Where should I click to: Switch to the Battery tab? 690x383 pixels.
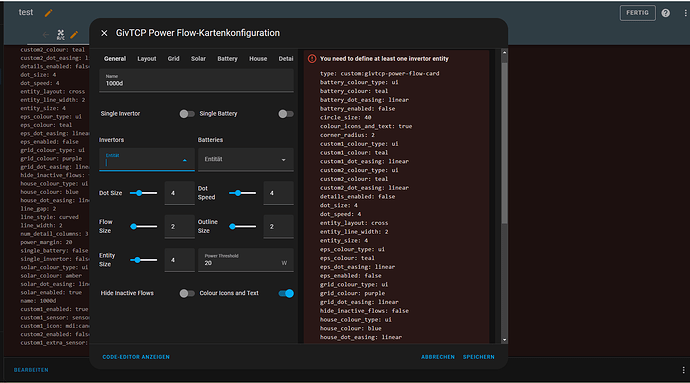[227, 59]
